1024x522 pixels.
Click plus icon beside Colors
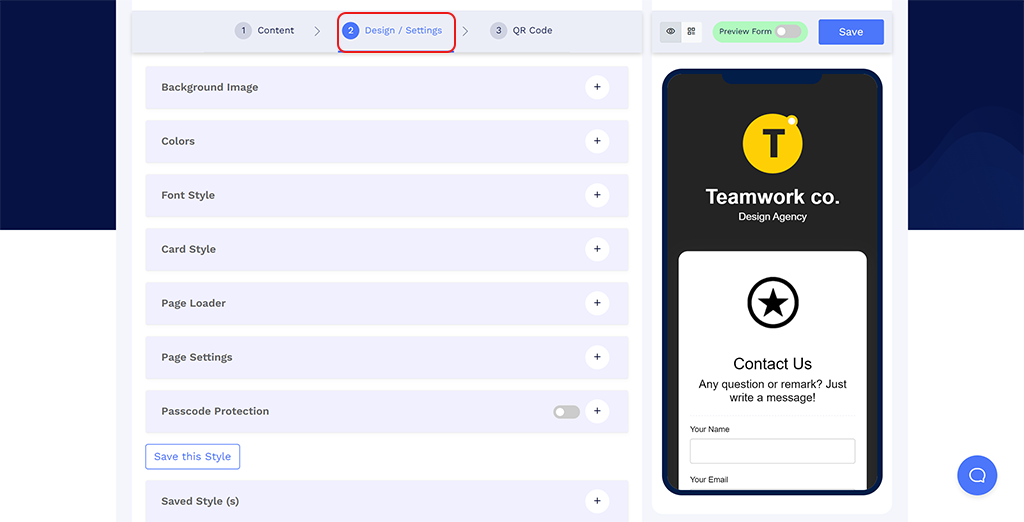[597, 142]
